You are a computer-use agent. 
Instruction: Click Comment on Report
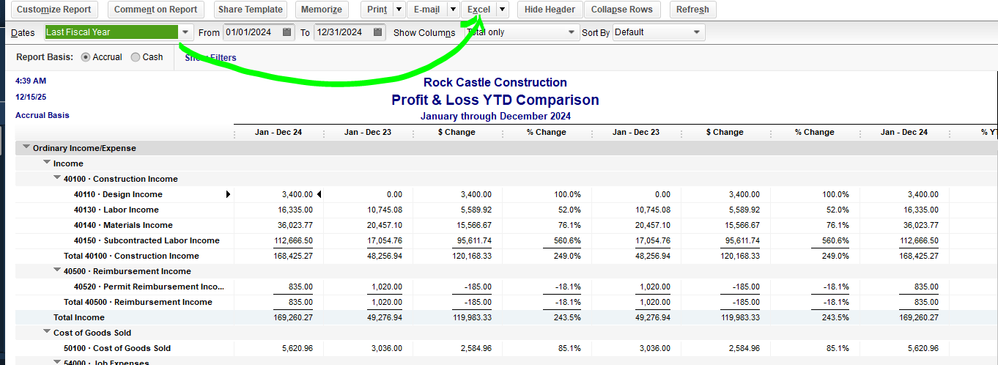point(156,10)
